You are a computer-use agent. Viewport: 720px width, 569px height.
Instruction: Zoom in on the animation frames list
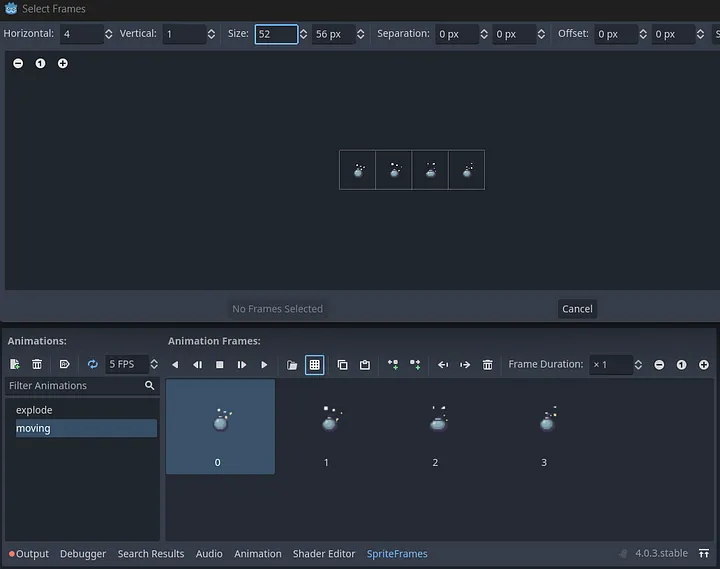pos(703,365)
